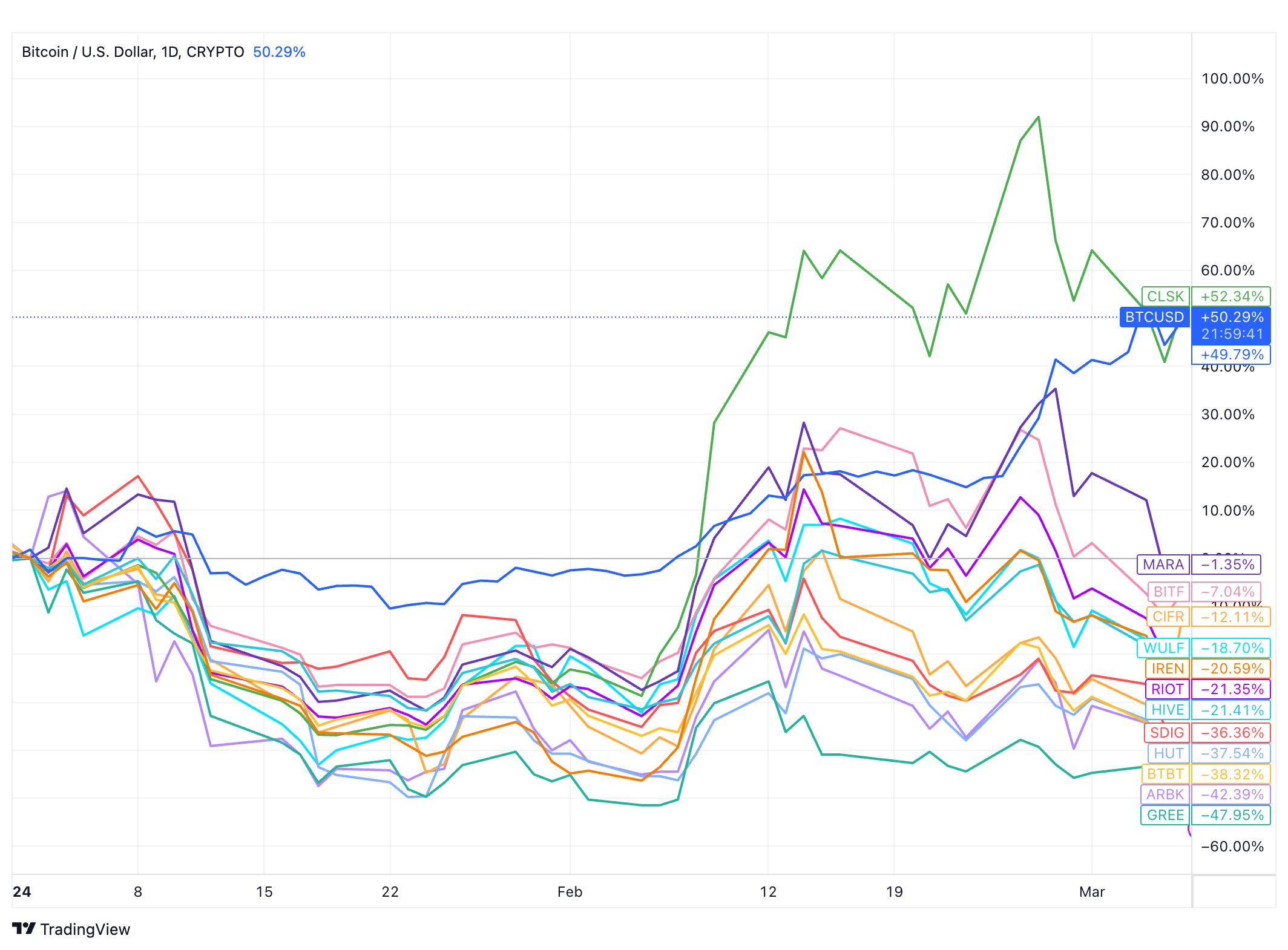Viewport: 1288px width, 950px height.
Task: Click the RIOT purple label
Action: (1167, 689)
